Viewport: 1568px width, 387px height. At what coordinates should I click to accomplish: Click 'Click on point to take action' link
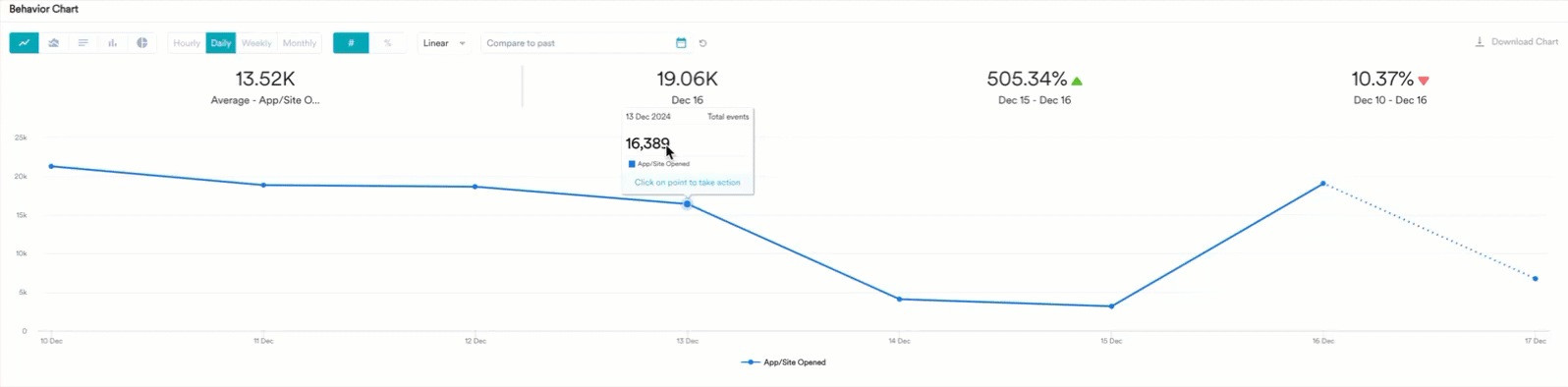[688, 183]
